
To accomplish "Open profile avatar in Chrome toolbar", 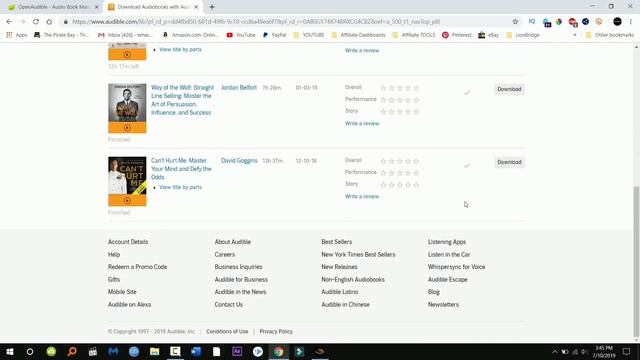I will [617, 22].
